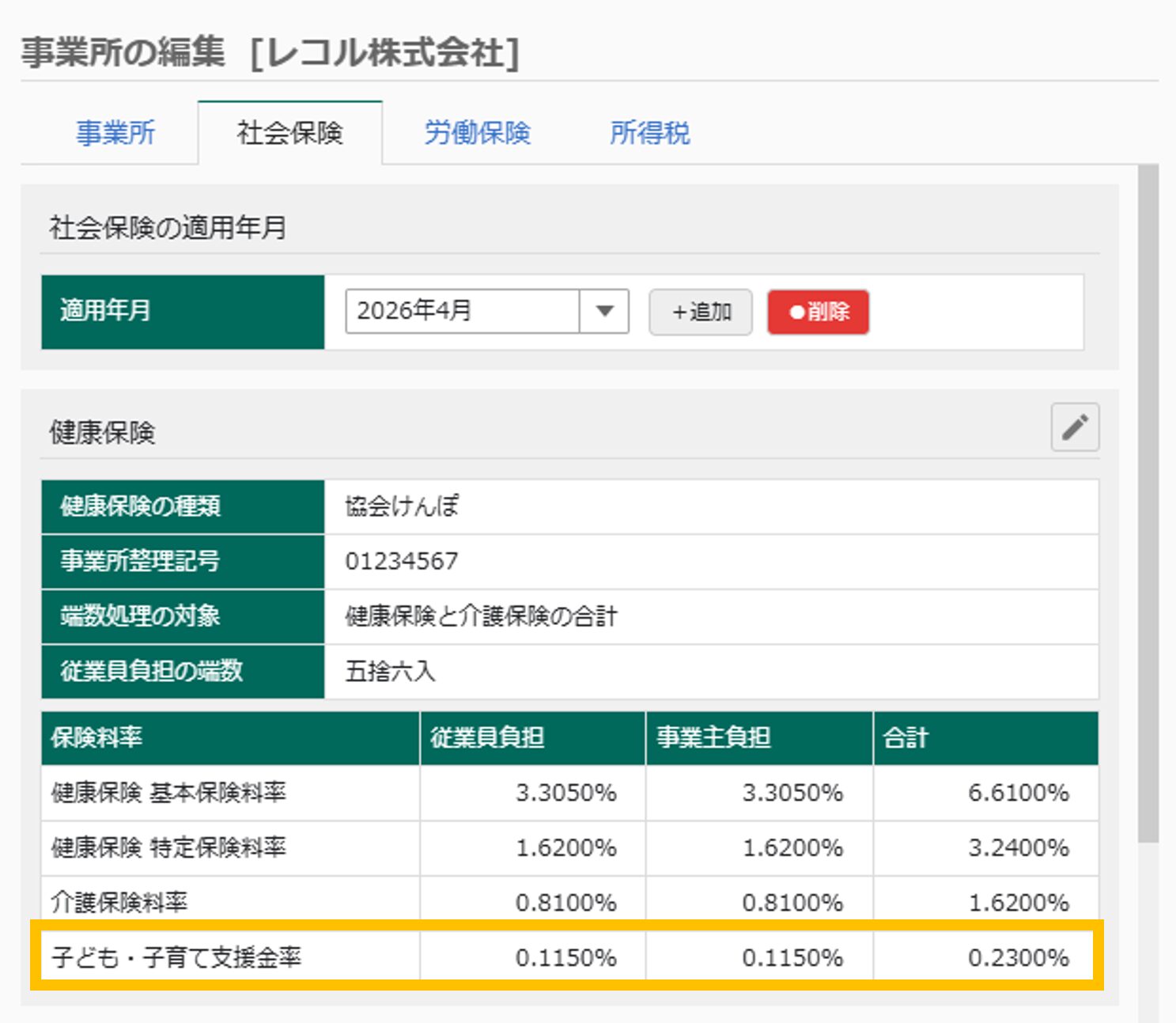Click the 保険料率 table header
This screenshot has height=1023, width=1176.
click(x=229, y=737)
